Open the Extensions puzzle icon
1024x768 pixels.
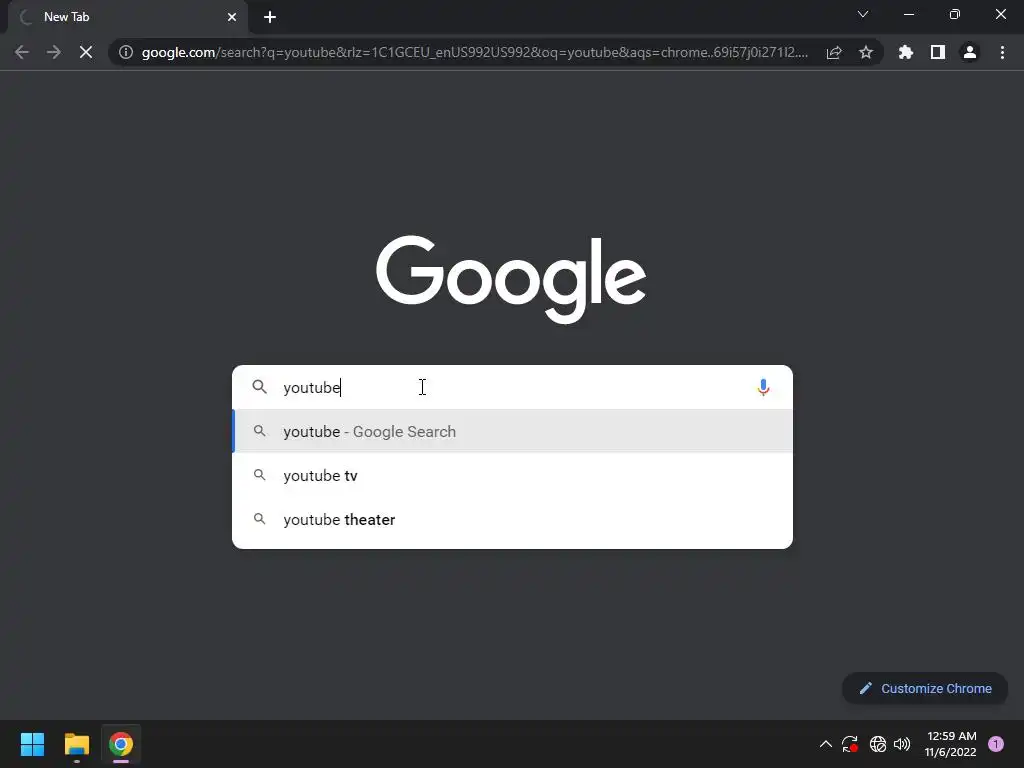tap(906, 52)
